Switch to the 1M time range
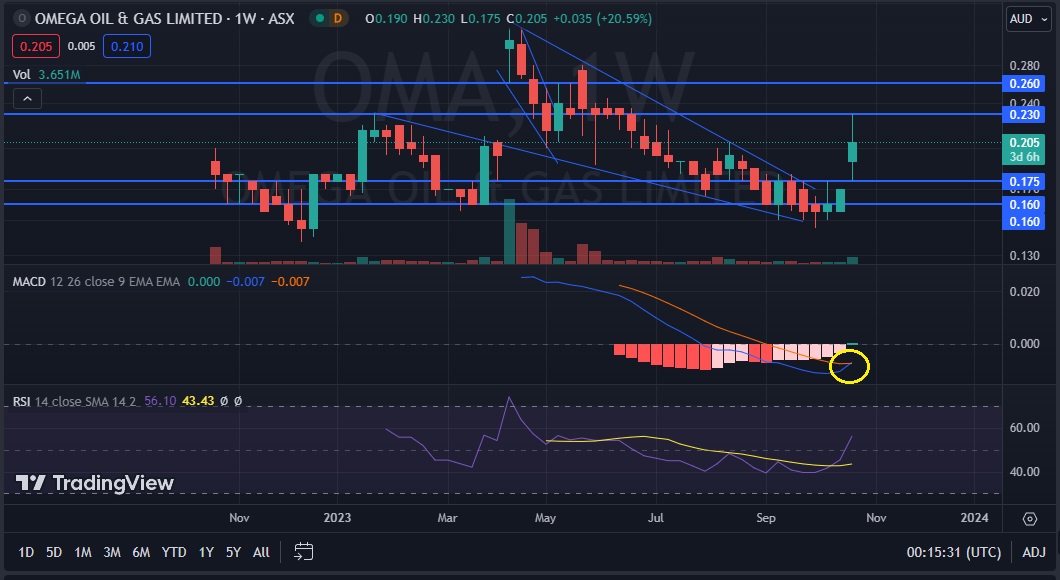The height and width of the screenshot is (580, 1060). click(82, 552)
